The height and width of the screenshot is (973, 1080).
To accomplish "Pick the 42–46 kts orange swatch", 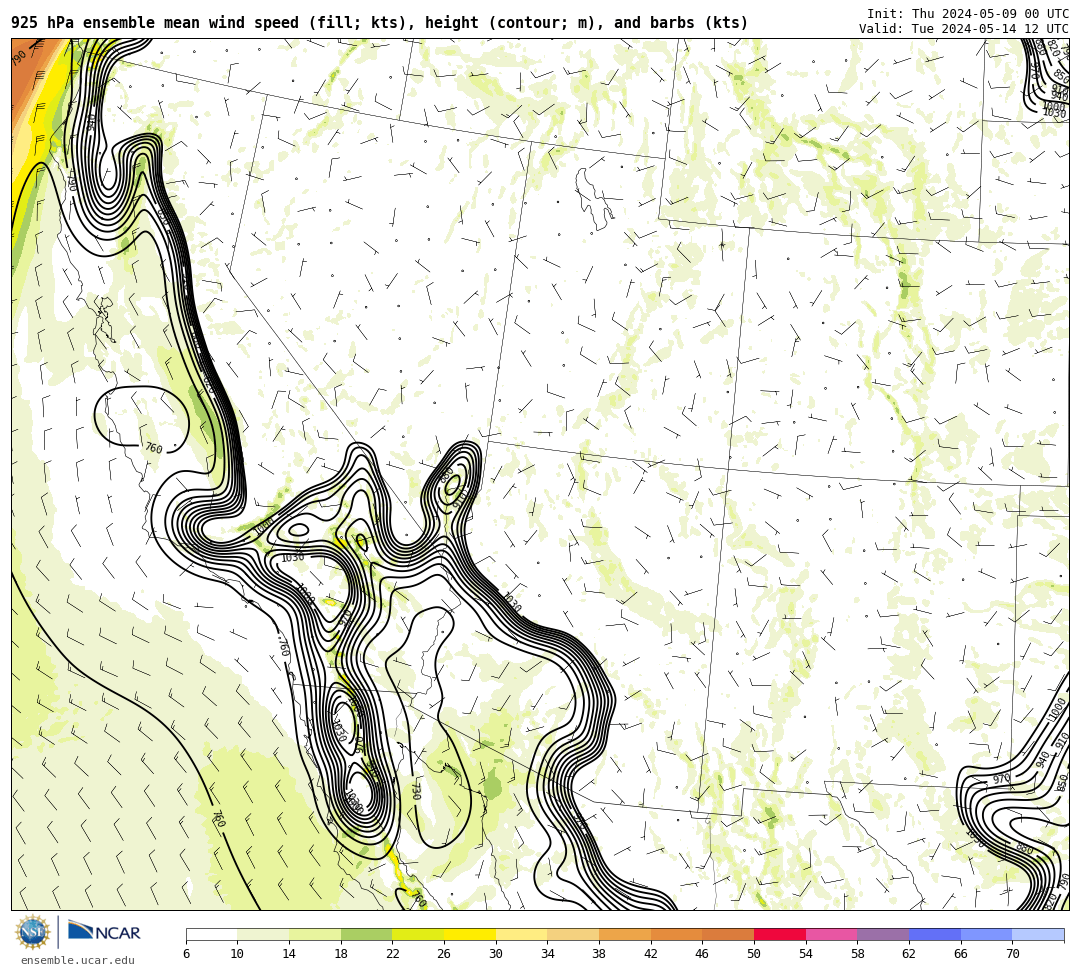I will [676, 934].
